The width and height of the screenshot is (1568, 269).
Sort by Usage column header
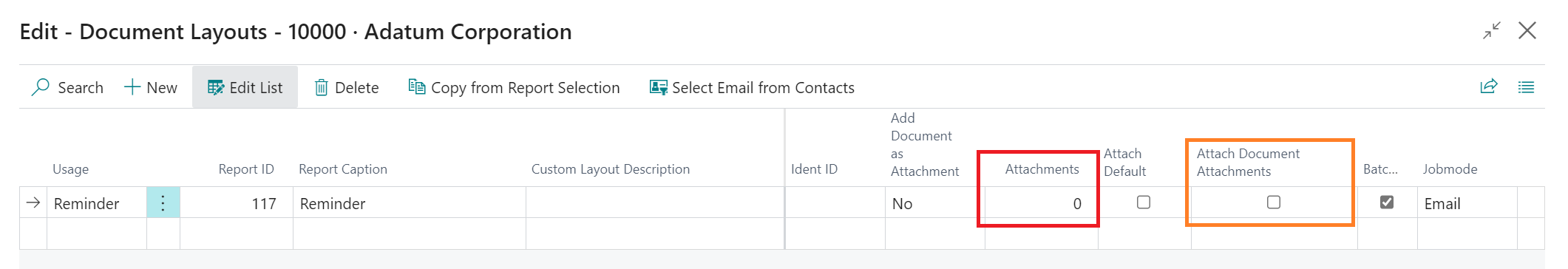pyautogui.click(x=71, y=169)
